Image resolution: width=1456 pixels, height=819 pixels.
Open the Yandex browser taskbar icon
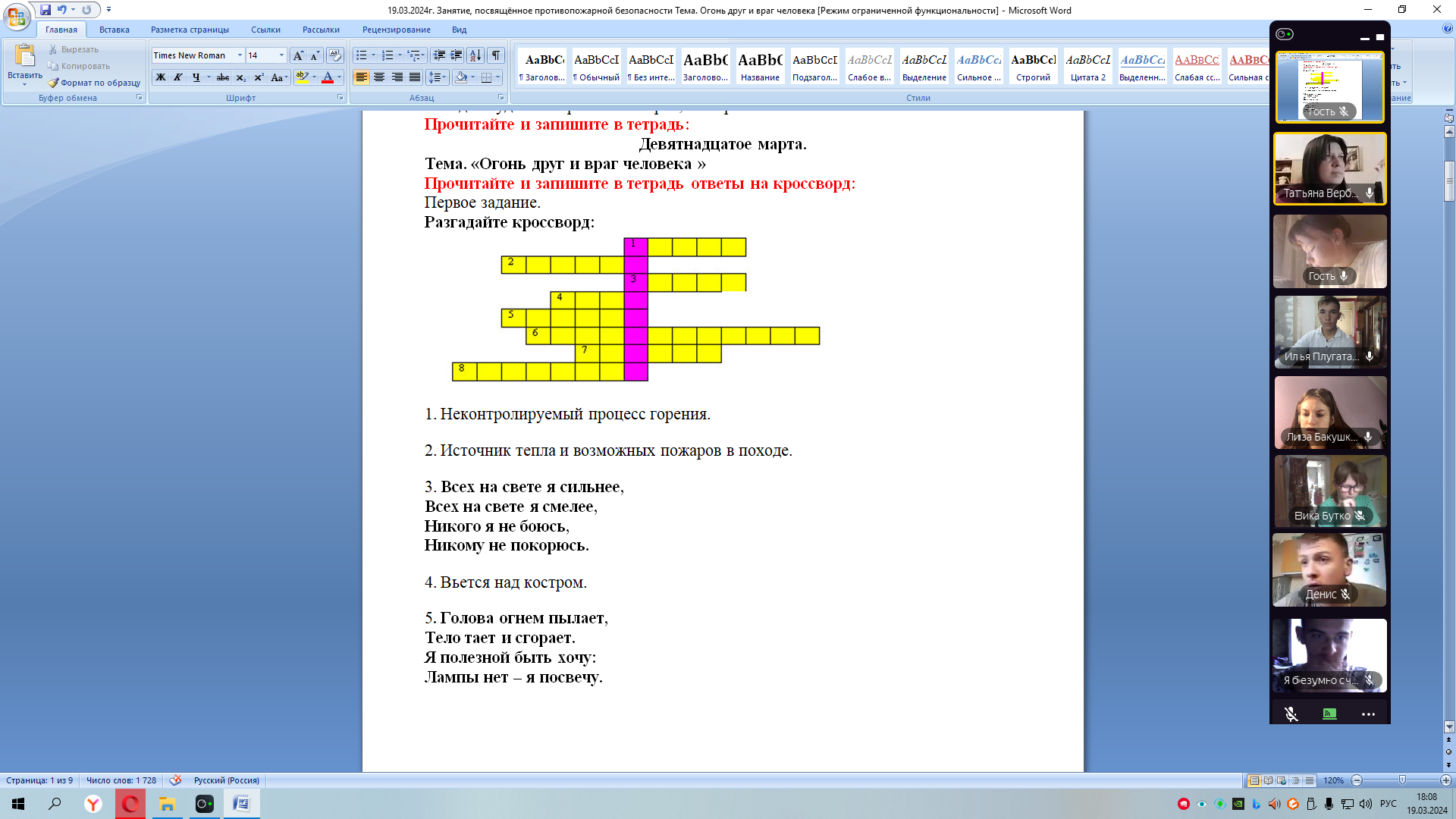[x=93, y=804]
